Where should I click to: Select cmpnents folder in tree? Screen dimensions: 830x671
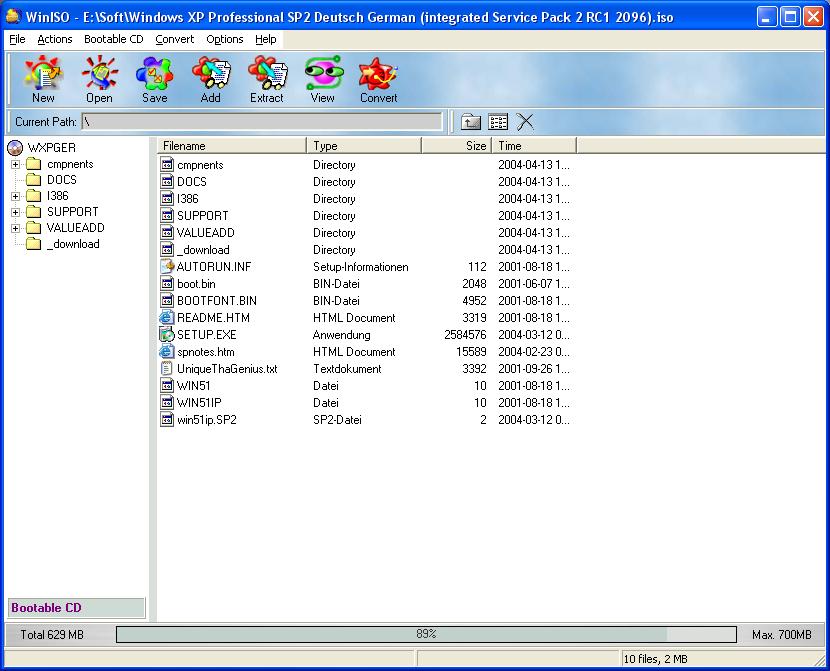(x=70, y=164)
